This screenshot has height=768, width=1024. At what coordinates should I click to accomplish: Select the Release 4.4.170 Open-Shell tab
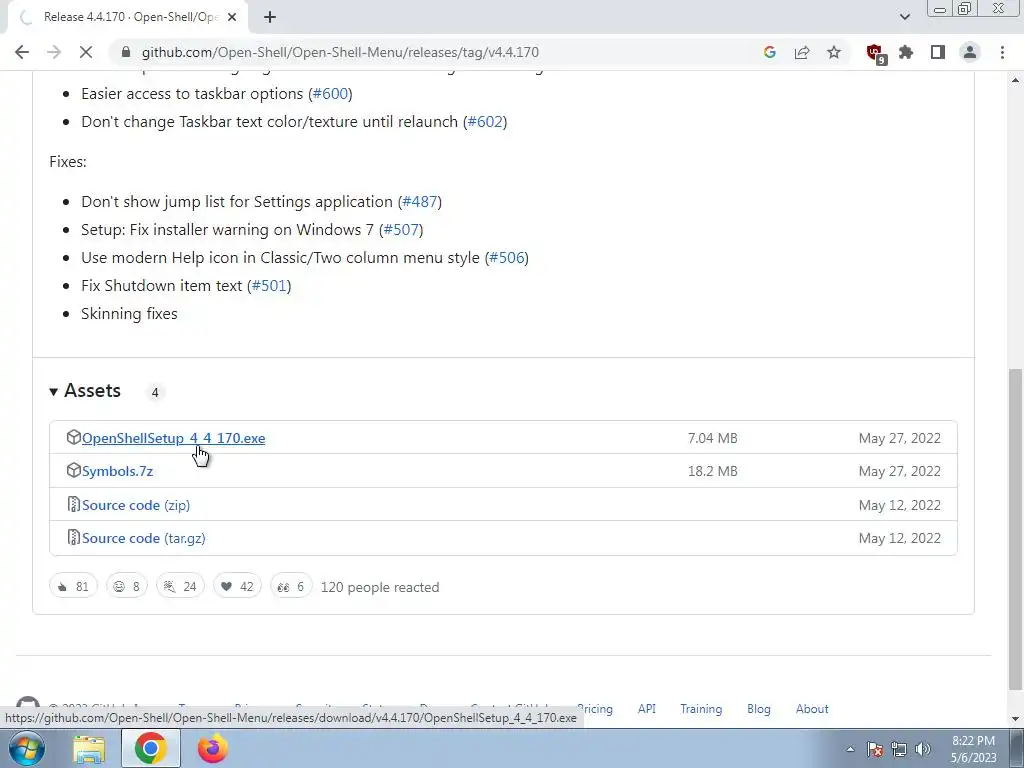pos(128,18)
